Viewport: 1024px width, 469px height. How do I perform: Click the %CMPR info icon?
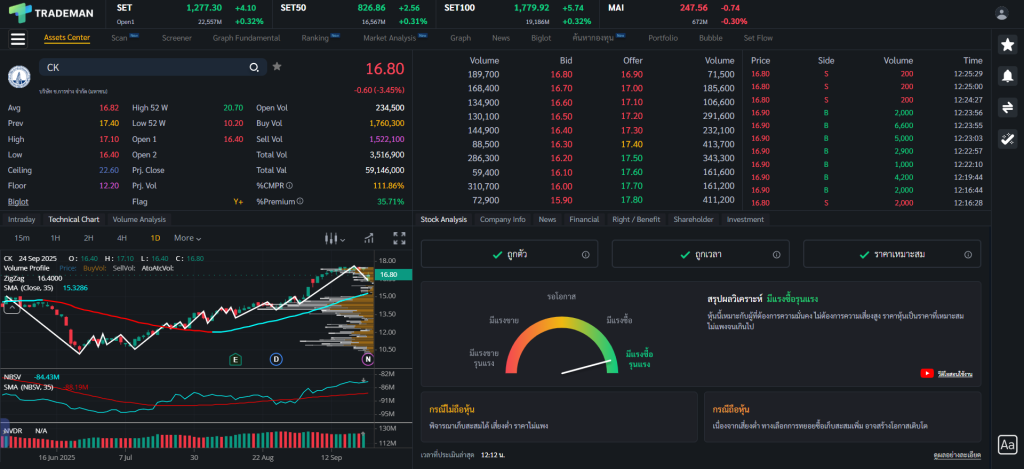point(289,185)
